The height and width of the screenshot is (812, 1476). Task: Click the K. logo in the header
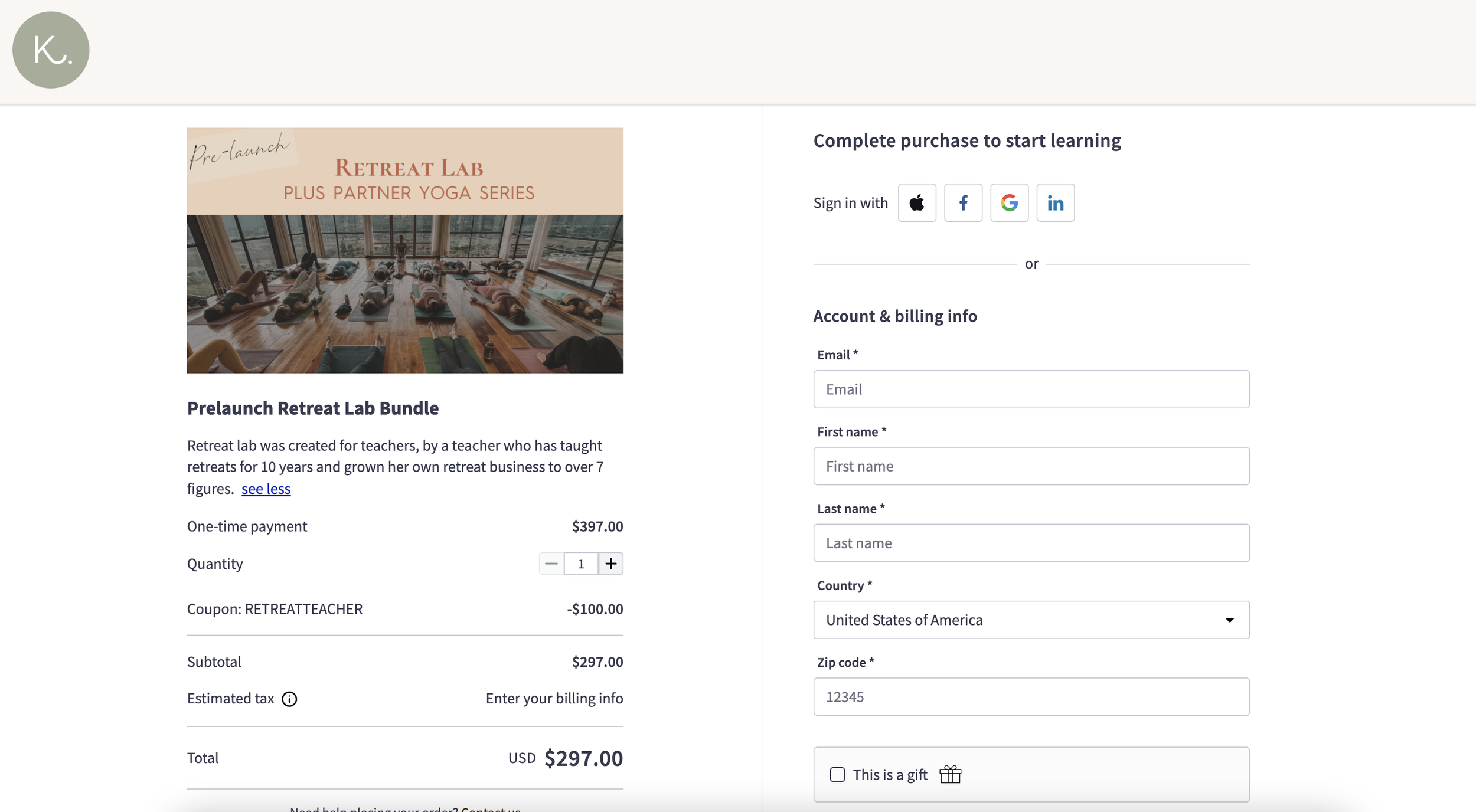point(51,50)
